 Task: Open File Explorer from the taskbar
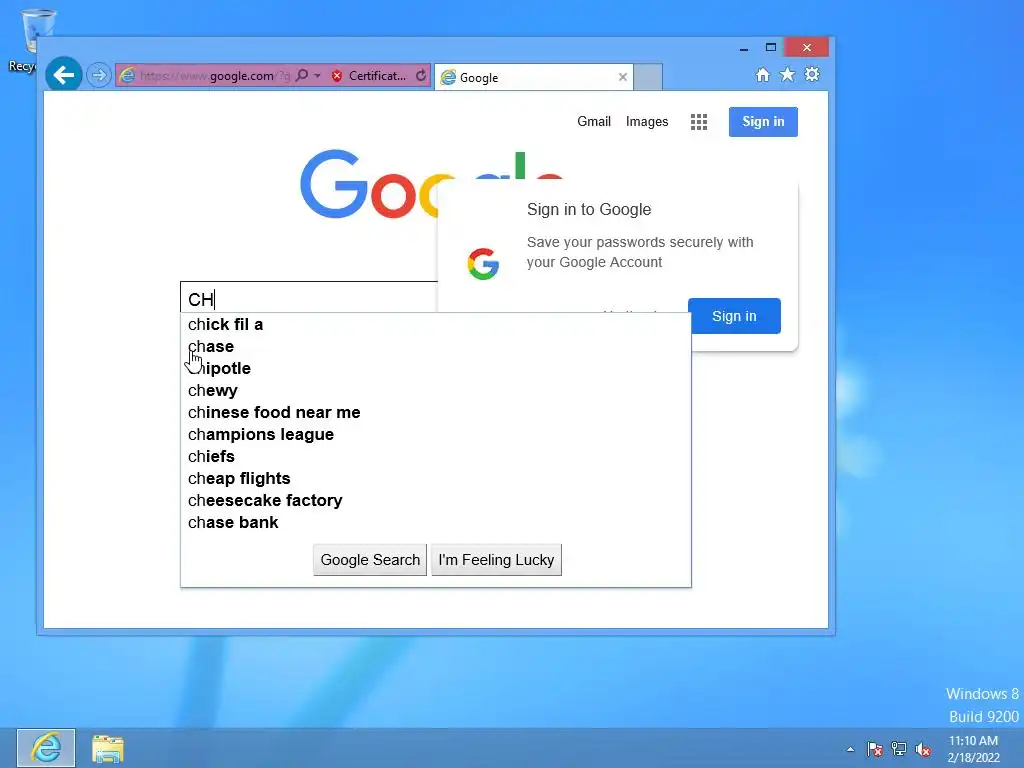108,748
